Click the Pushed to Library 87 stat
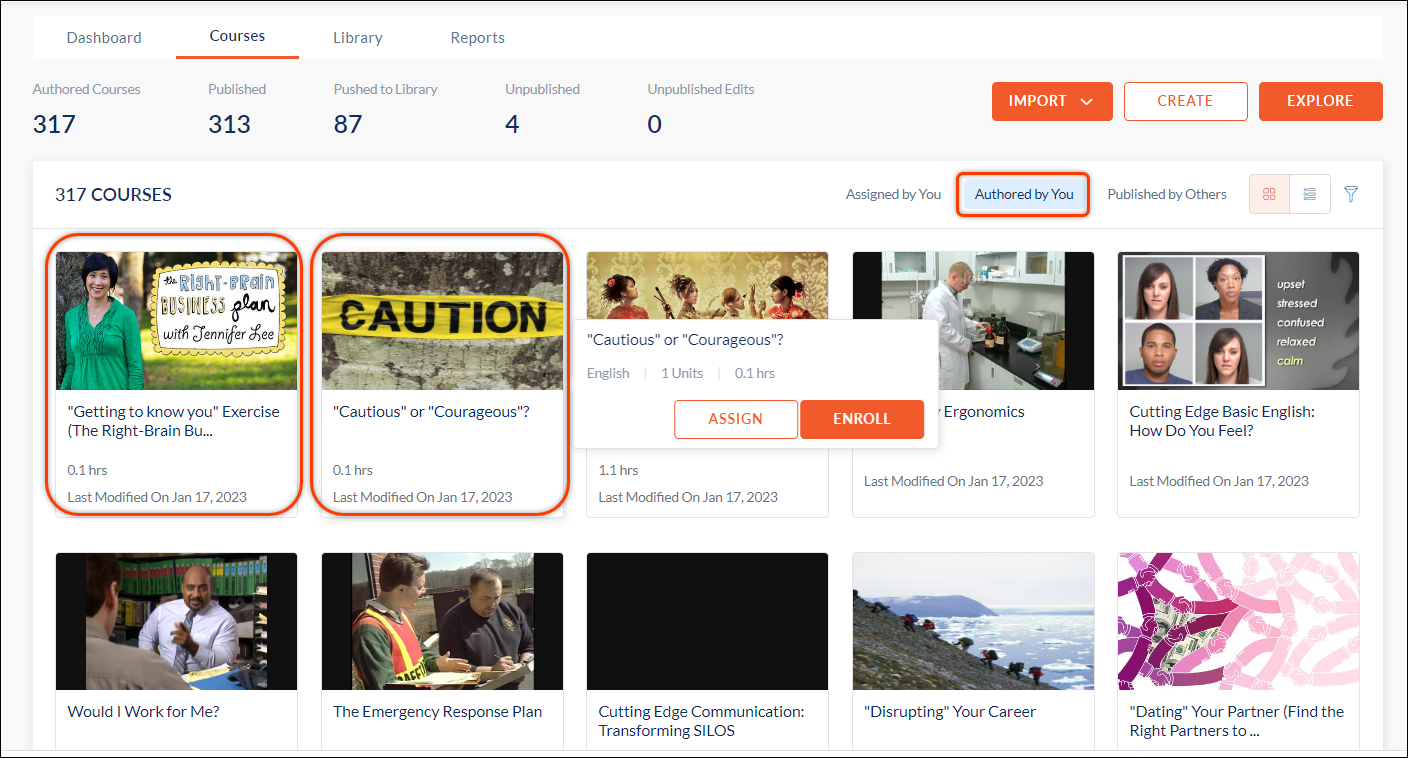Screen dimensions: 1408x758 [x=385, y=110]
